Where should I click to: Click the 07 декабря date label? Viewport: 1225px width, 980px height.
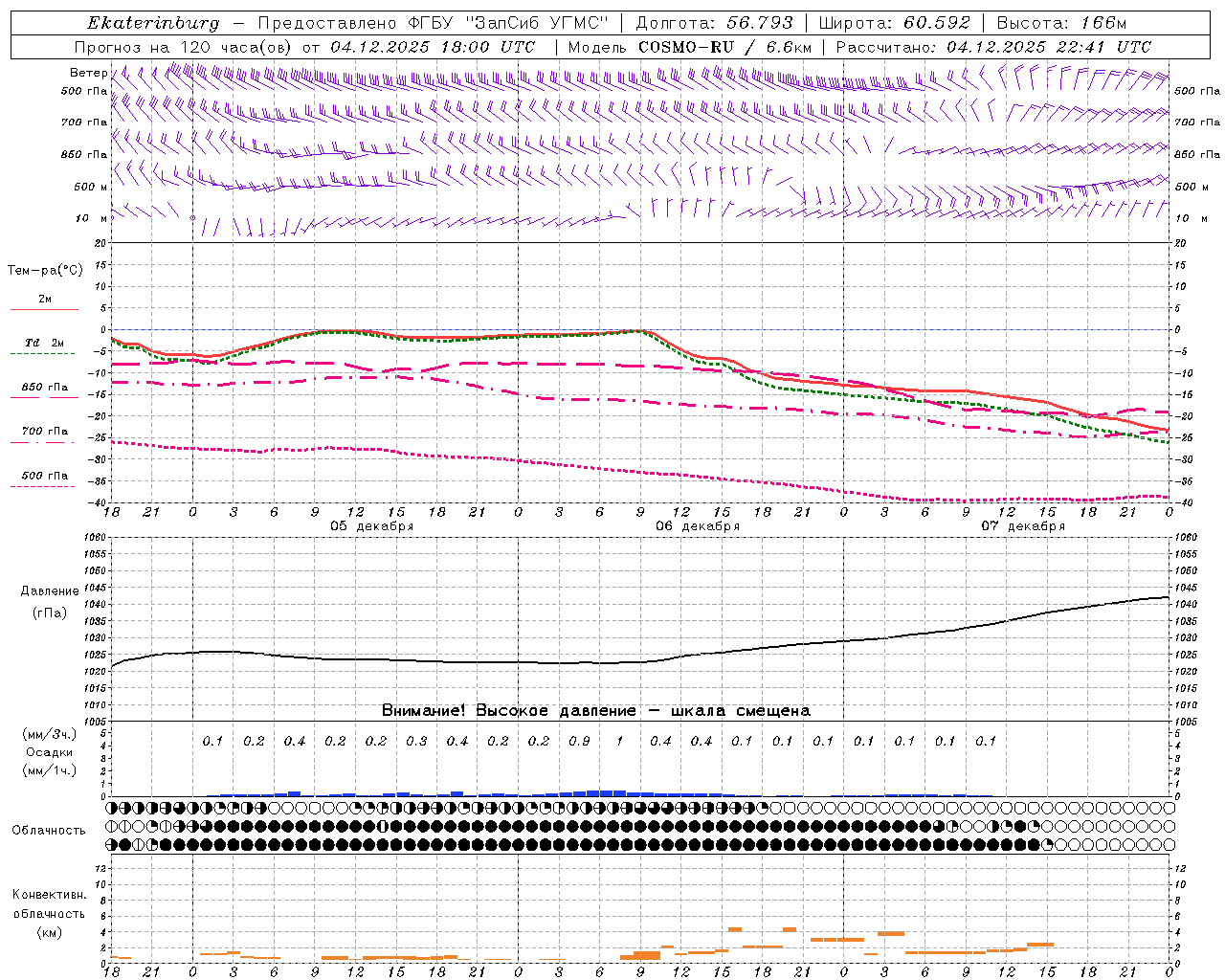coord(1023,526)
